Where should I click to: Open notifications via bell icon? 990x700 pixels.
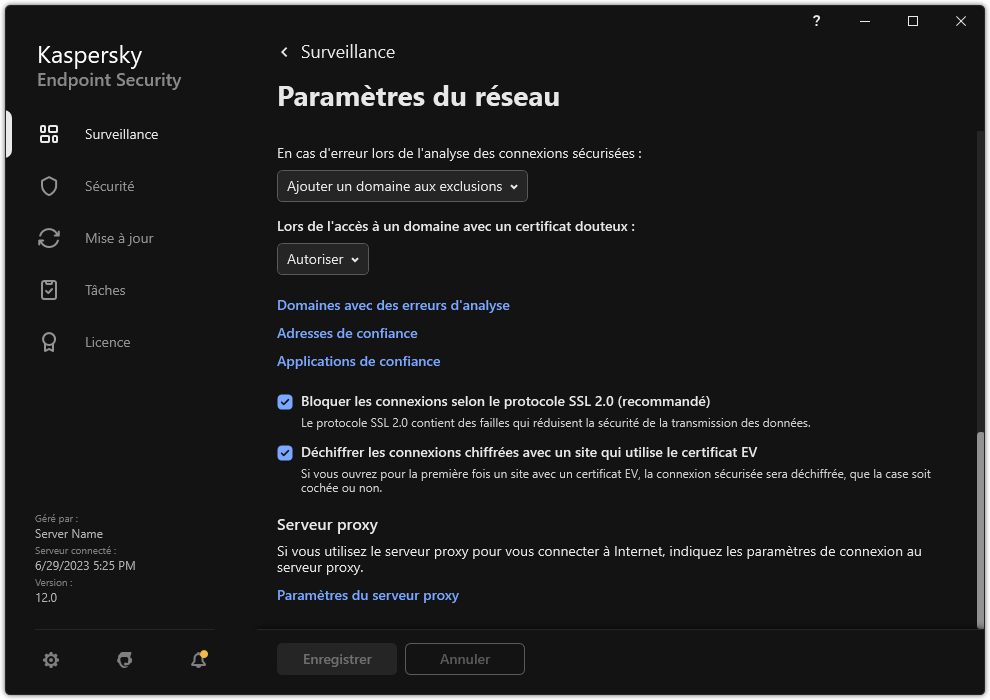tap(198, 660)
